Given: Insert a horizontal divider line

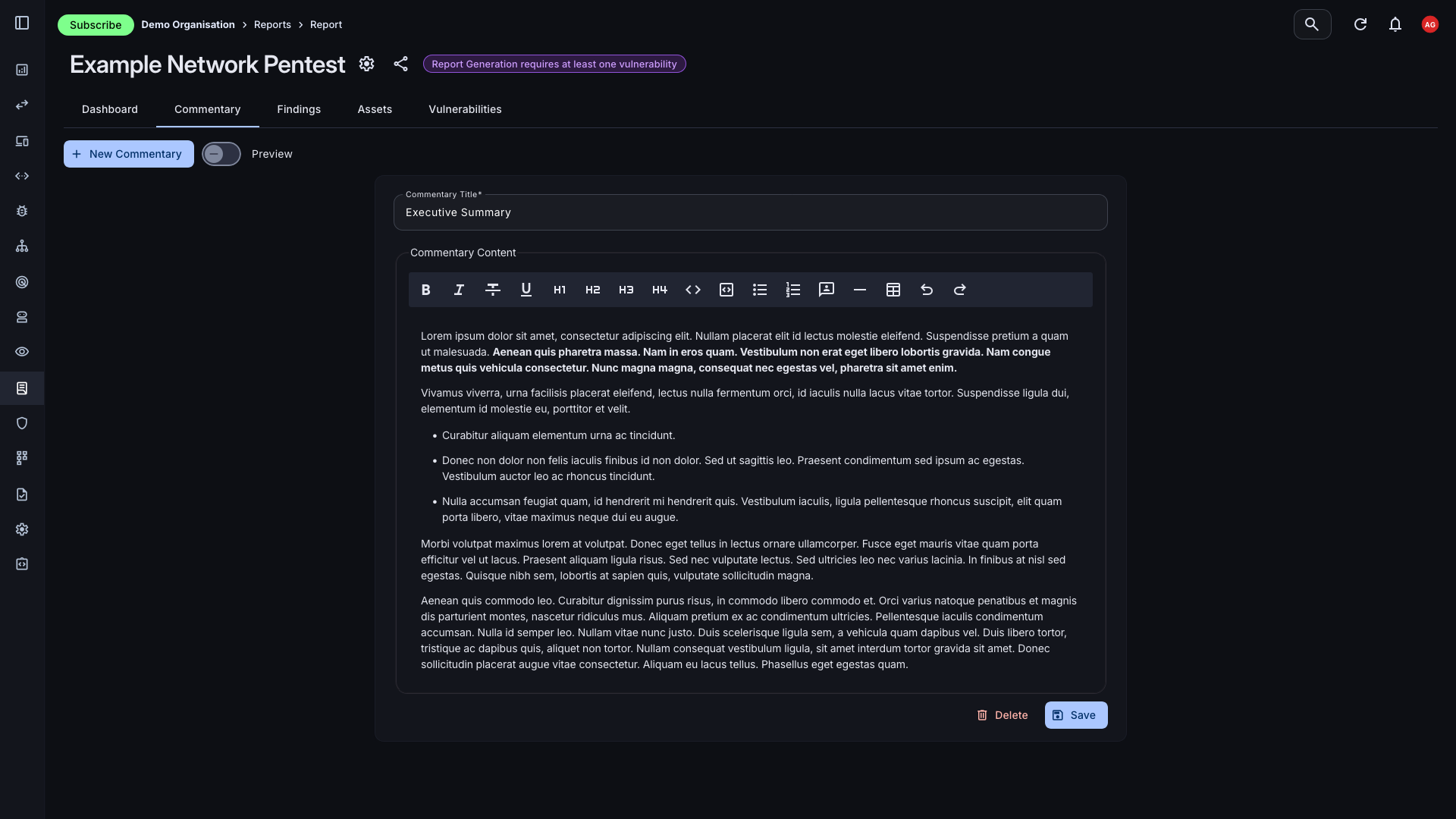Looking at the screenshot, I should pos(859,290).
